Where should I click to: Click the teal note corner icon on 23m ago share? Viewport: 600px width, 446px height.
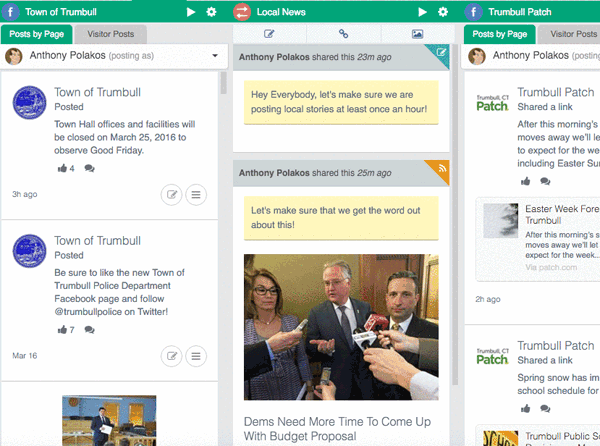441,53
